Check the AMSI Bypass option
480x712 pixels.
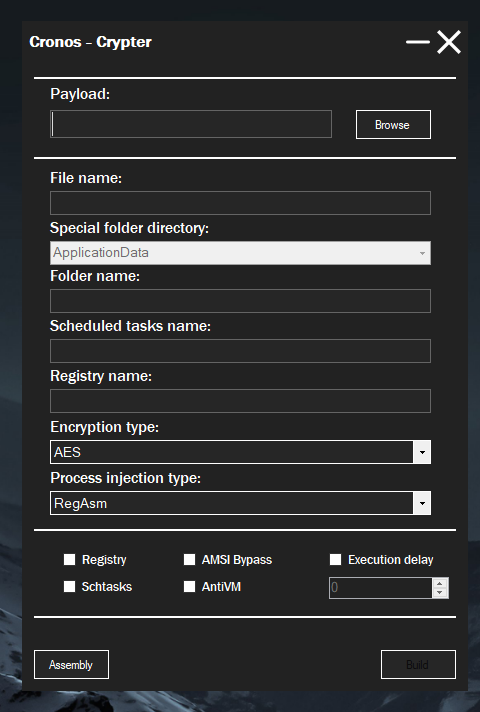point(189,559)
